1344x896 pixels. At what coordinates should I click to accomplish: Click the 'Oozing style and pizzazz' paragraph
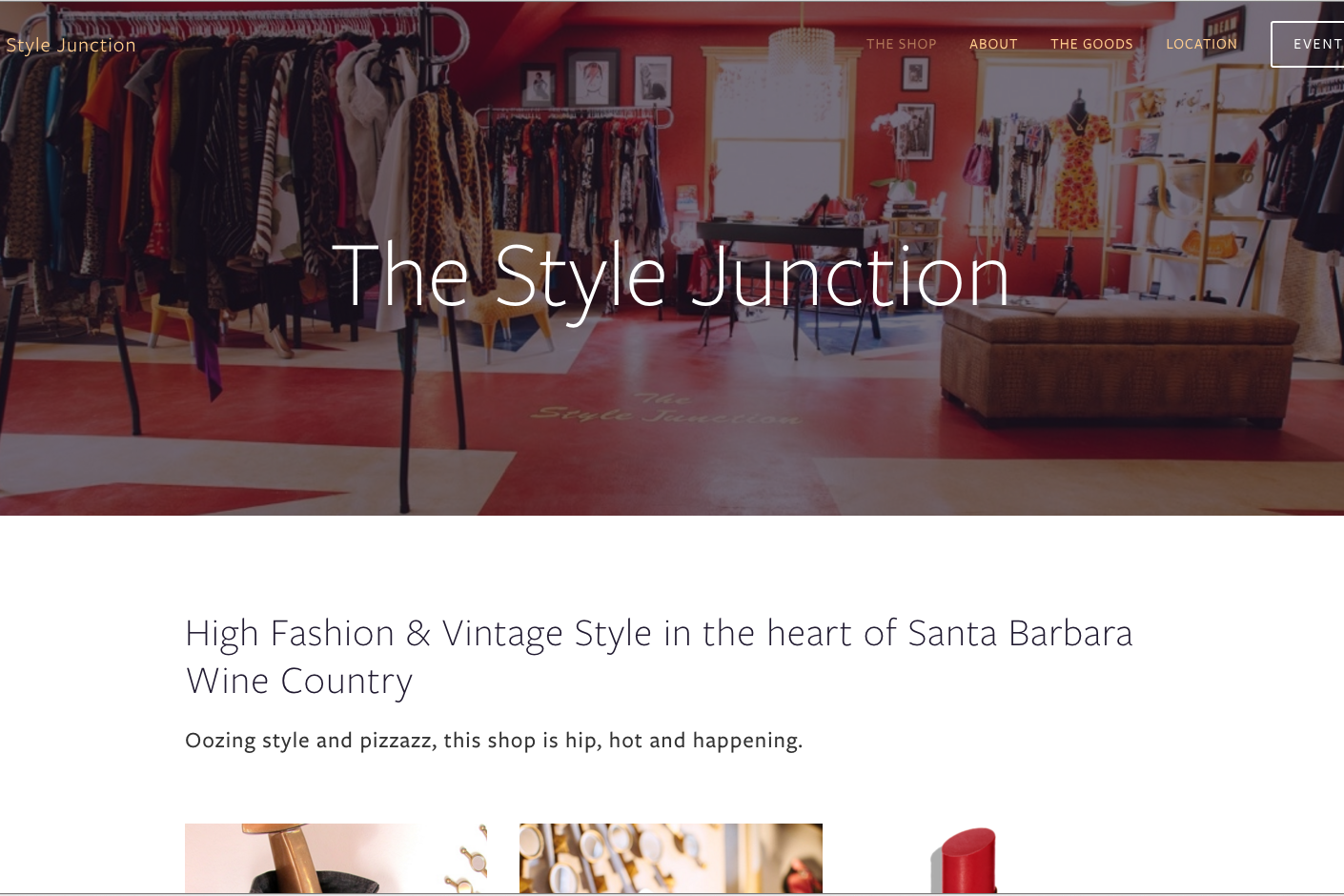[x=494, y=741]
